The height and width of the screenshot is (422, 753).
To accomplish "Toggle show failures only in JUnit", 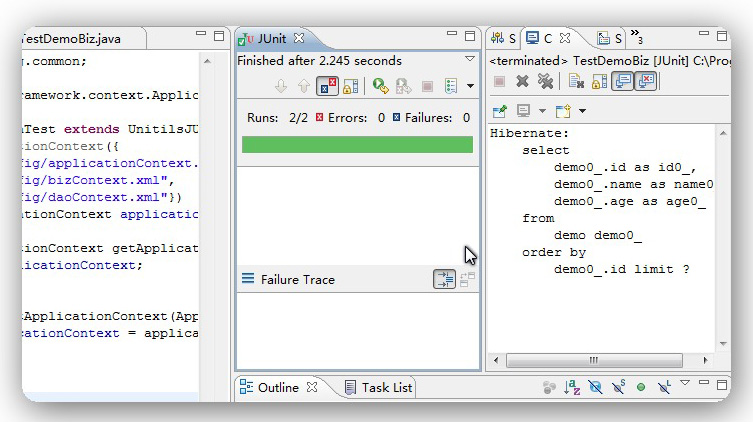I will [328, 87].
